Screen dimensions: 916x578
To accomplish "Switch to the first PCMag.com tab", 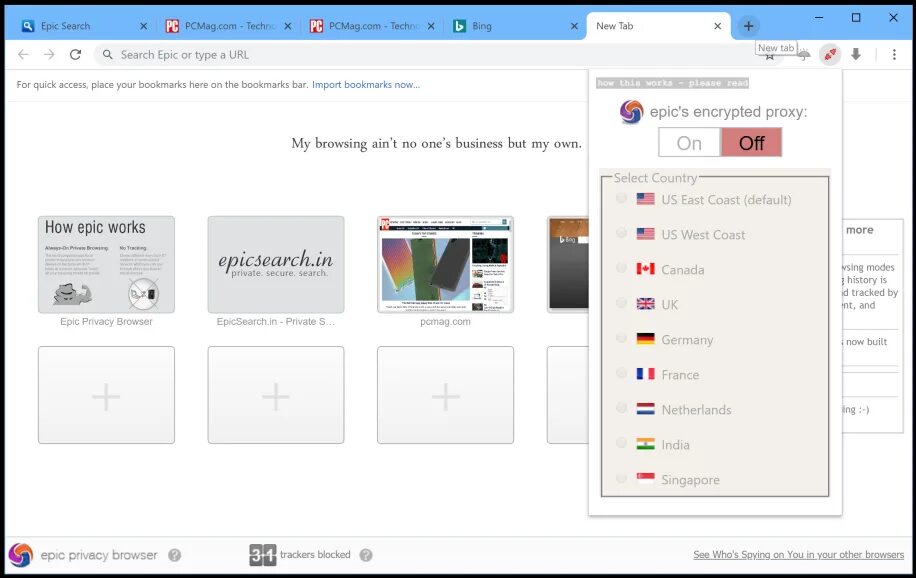I will click(228, 26).
